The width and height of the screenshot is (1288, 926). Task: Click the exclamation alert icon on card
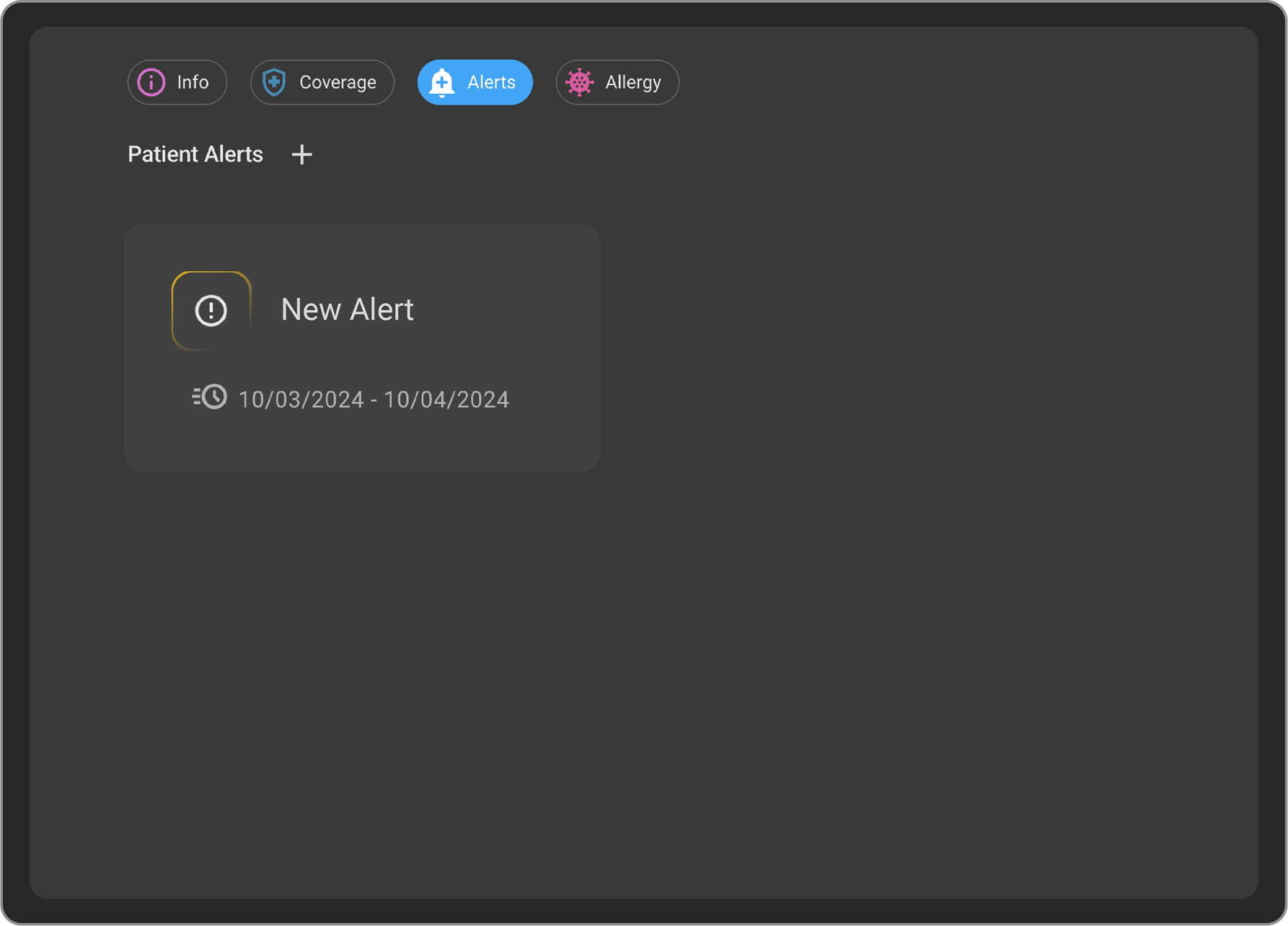(211, 311)
